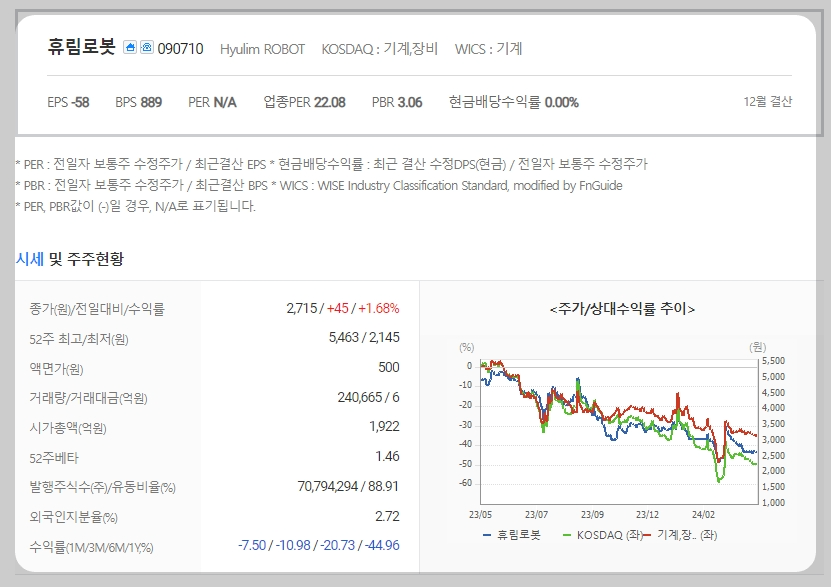Click the PER N/A value
The width and height of the screenshot is (831, 587).
[212, 102]
